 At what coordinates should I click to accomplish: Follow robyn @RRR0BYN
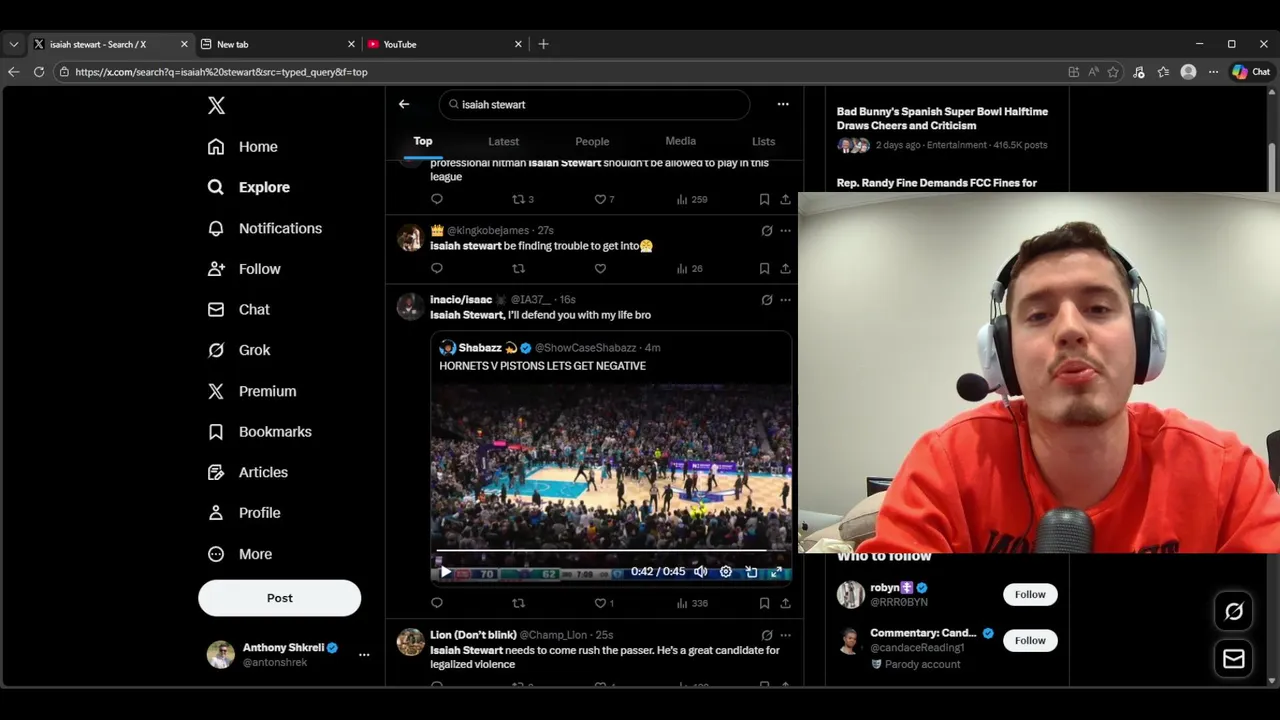coord(1029,594)
